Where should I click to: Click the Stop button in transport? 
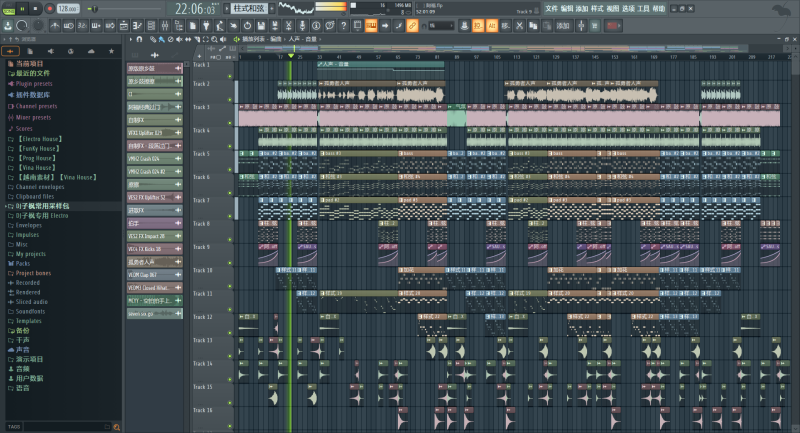pyautogui.click(x=35, y=8)
